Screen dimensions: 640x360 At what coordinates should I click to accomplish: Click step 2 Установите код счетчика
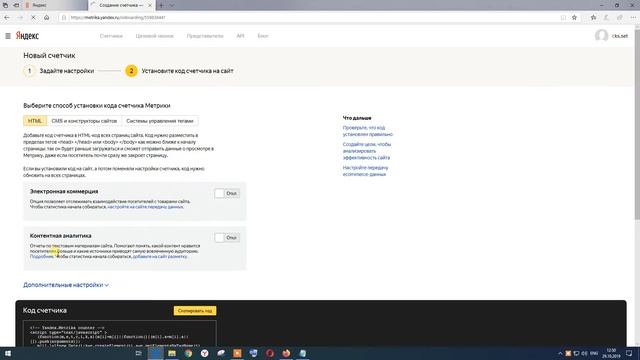180,71
